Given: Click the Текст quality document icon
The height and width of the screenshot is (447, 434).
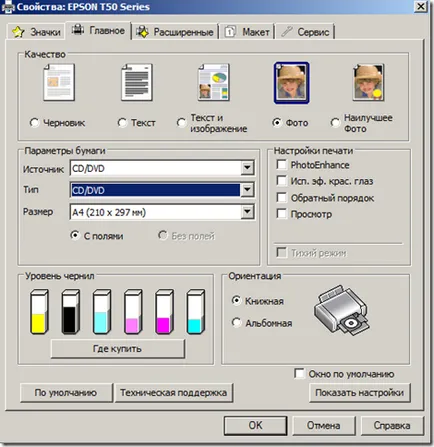Looking at the screenshot, I should [137, 83].
